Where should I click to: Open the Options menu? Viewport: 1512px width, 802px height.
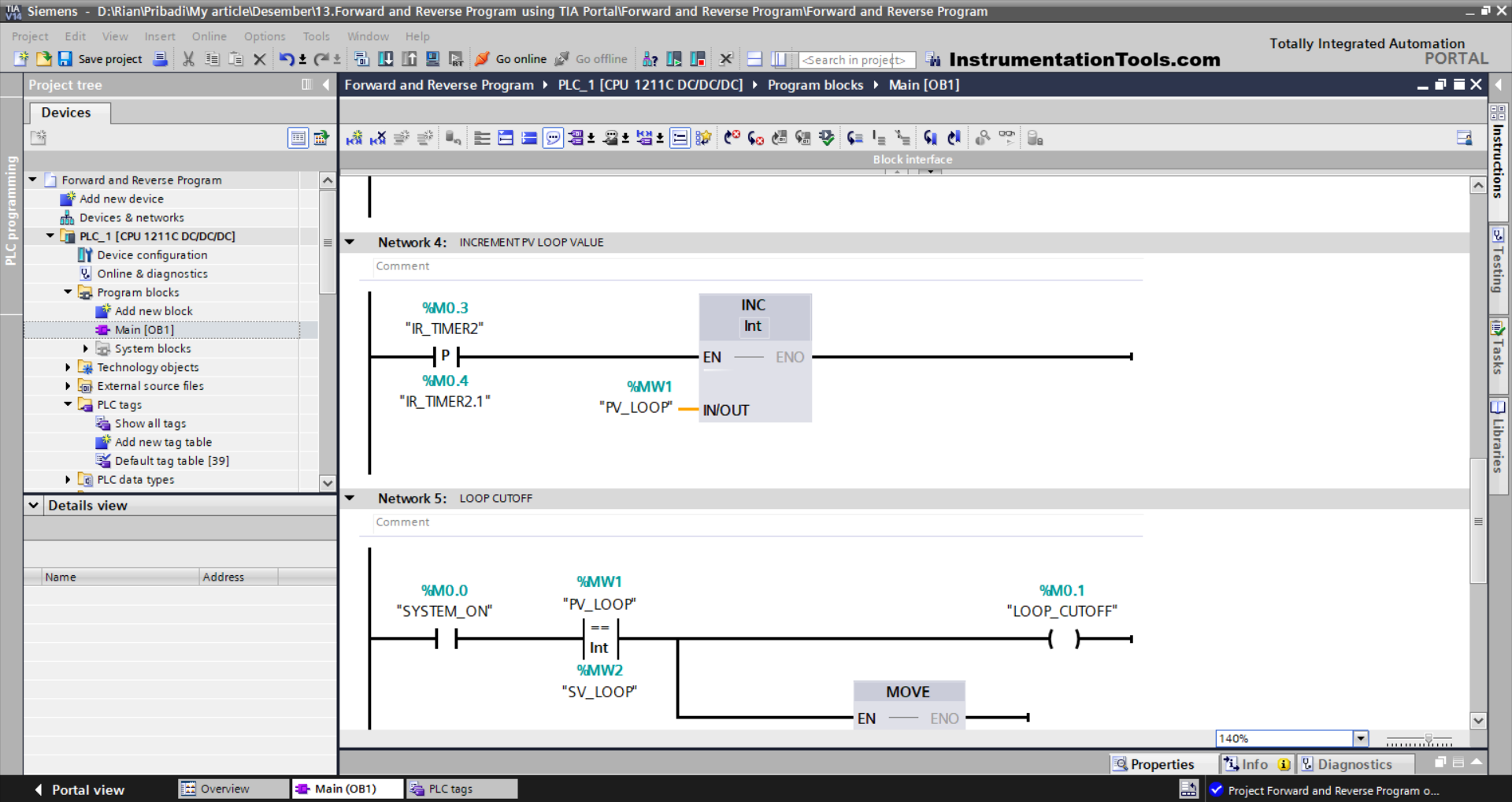tap(265, 36)
